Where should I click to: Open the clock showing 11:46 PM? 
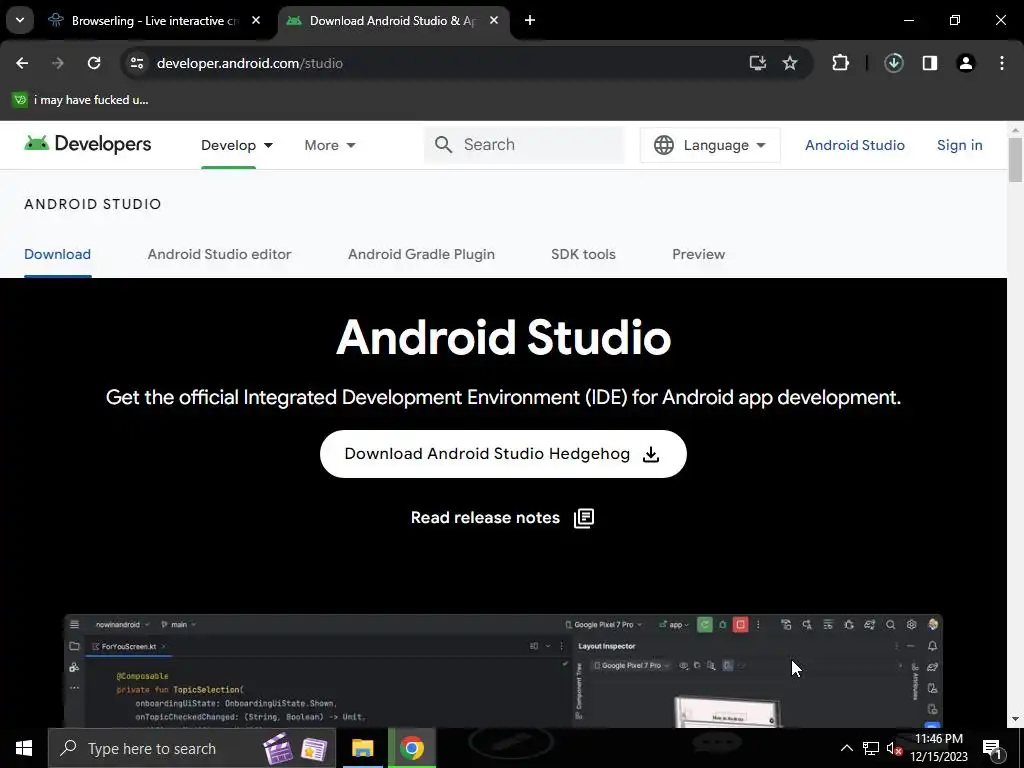coord(939,748)
